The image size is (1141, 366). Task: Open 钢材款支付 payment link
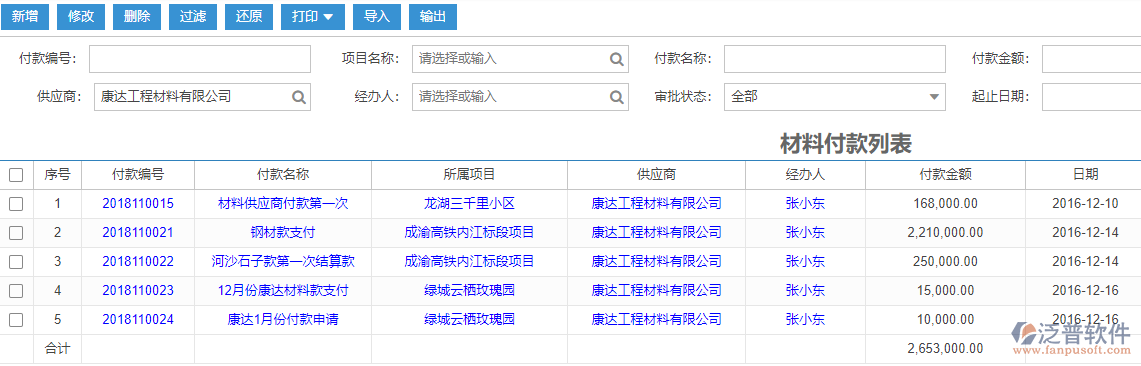tap(283, 233)
